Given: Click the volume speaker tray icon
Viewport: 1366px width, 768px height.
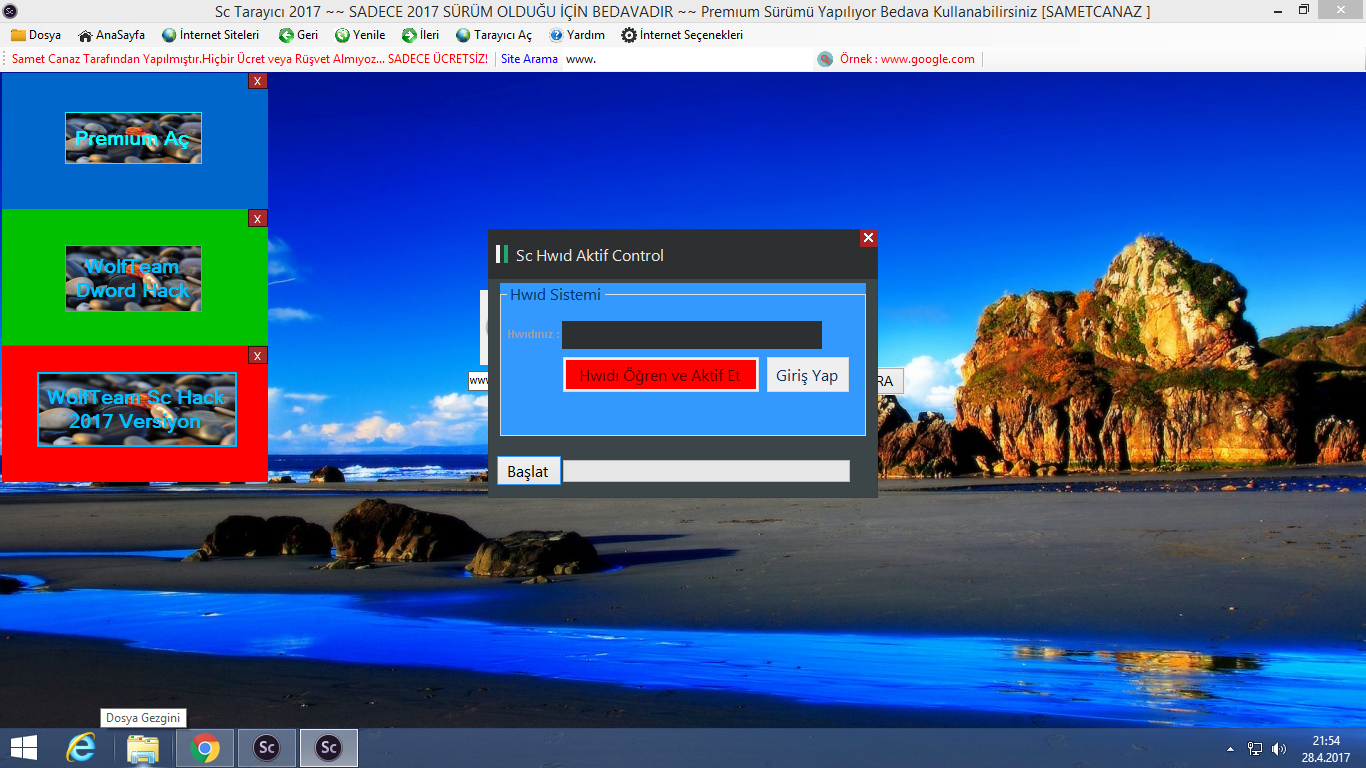Looking at the screenshot, I should coord(1279,749).
